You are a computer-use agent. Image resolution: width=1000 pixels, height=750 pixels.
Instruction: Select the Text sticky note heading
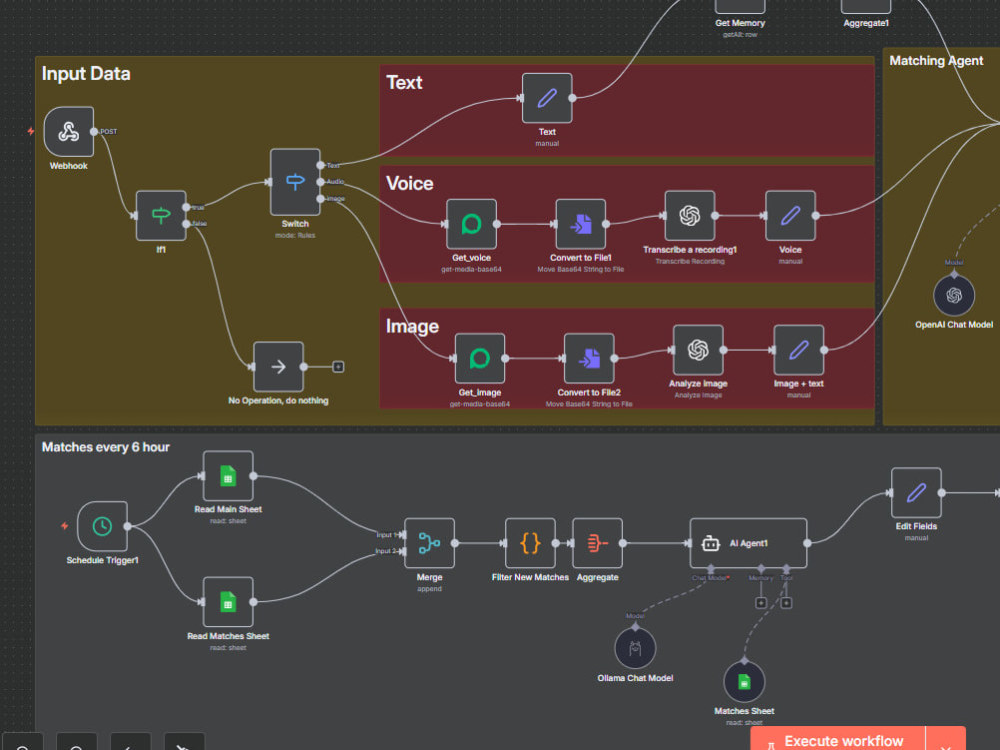[x=404, y=82]
